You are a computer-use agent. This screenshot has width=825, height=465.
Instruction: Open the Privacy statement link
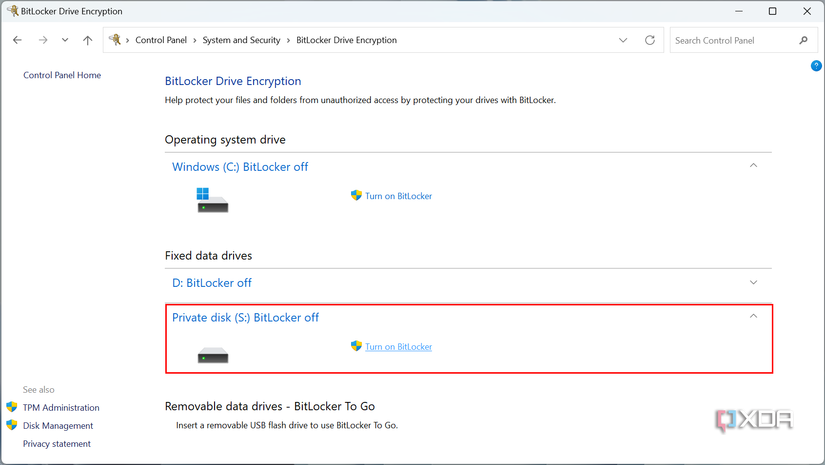click(57, 444)
